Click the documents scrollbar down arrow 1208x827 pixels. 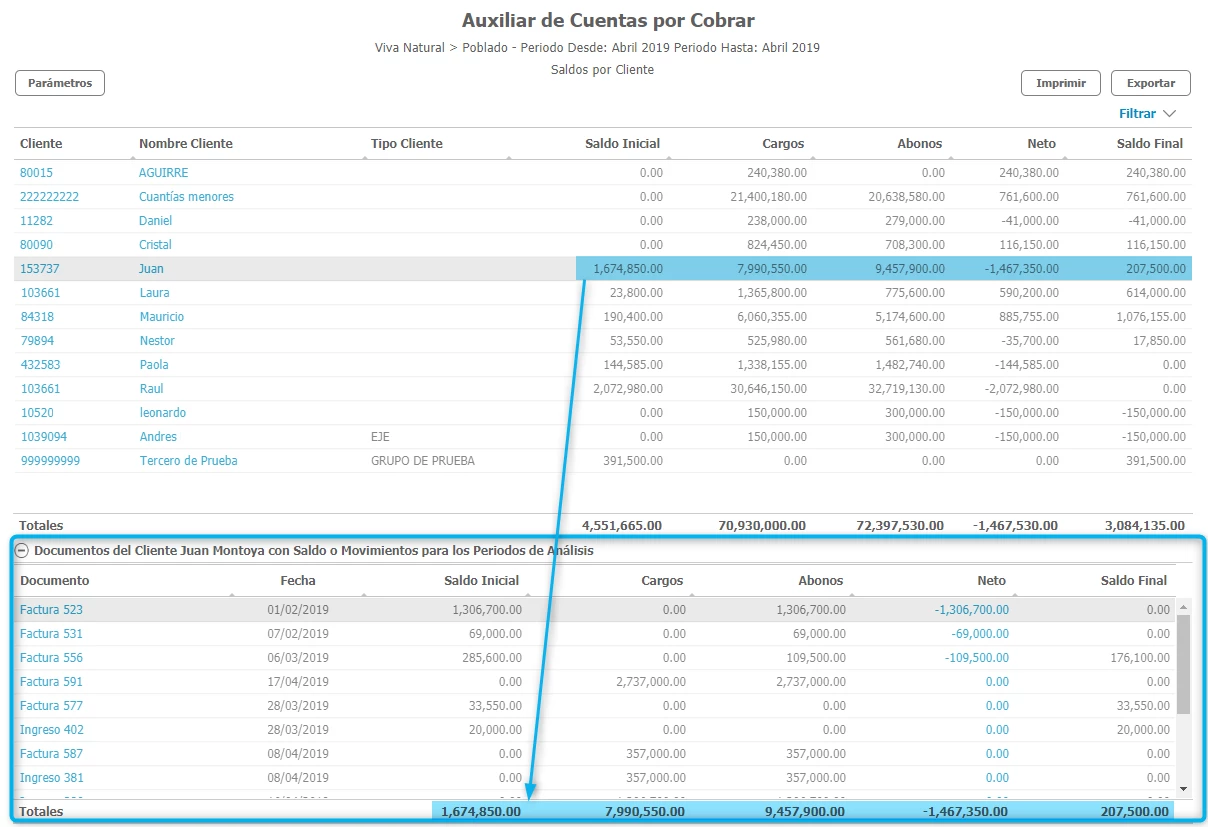1183,788
